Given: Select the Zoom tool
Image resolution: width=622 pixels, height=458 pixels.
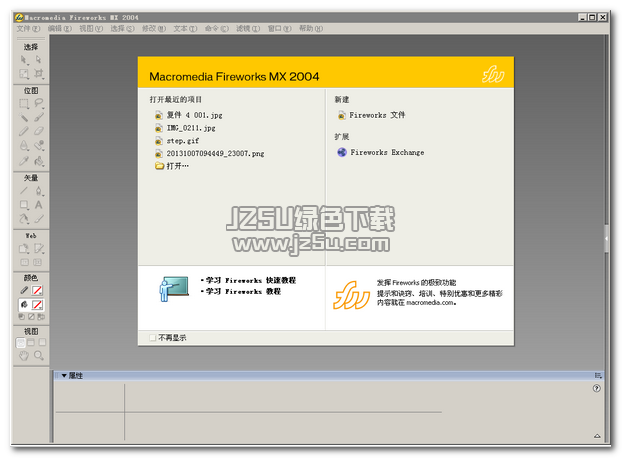Looking at the screenshot, I should point(38,356).
